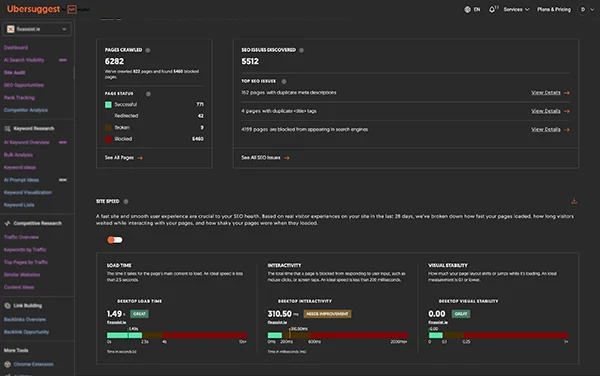Click the Desktop Interactivity progress bar

pos(338,335)
